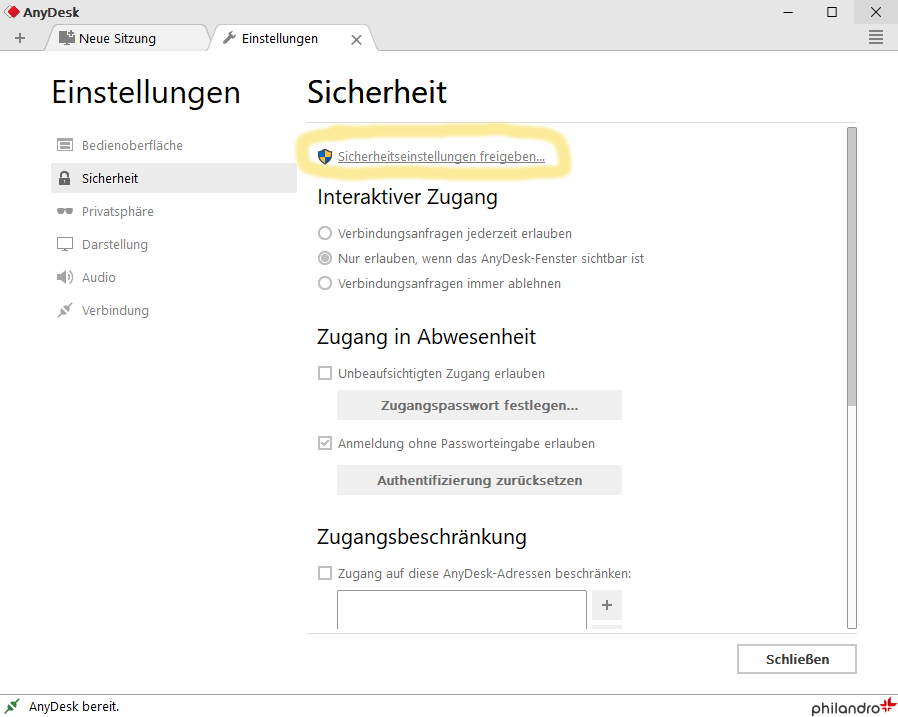Open Verbindung settings category
This screenshot has height=717, width=898.
(x=174, y=310)
